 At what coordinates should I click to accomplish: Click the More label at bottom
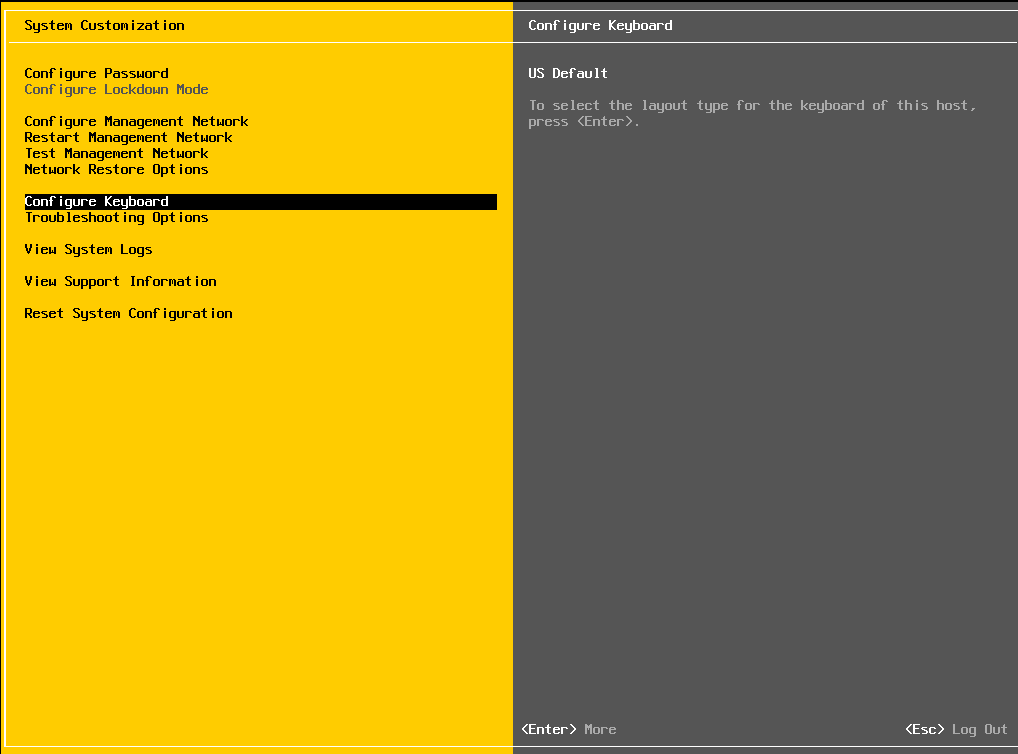pos(601,729)
